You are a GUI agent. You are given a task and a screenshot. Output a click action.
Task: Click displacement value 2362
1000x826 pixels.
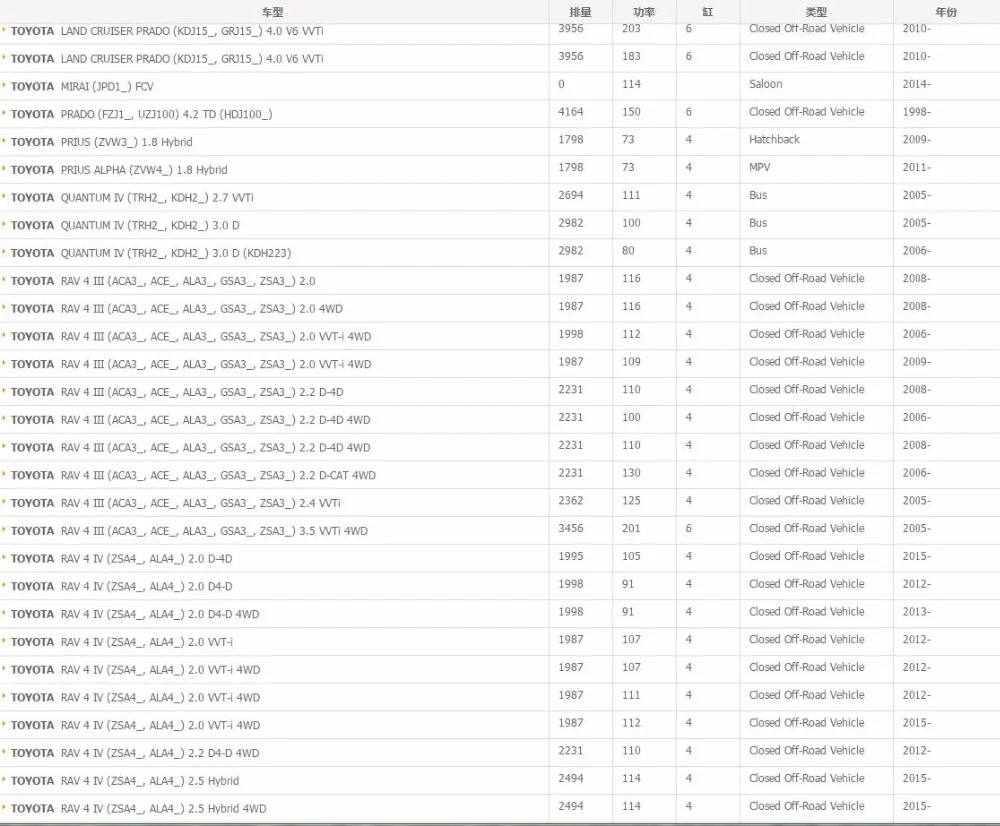pos(571,501)
